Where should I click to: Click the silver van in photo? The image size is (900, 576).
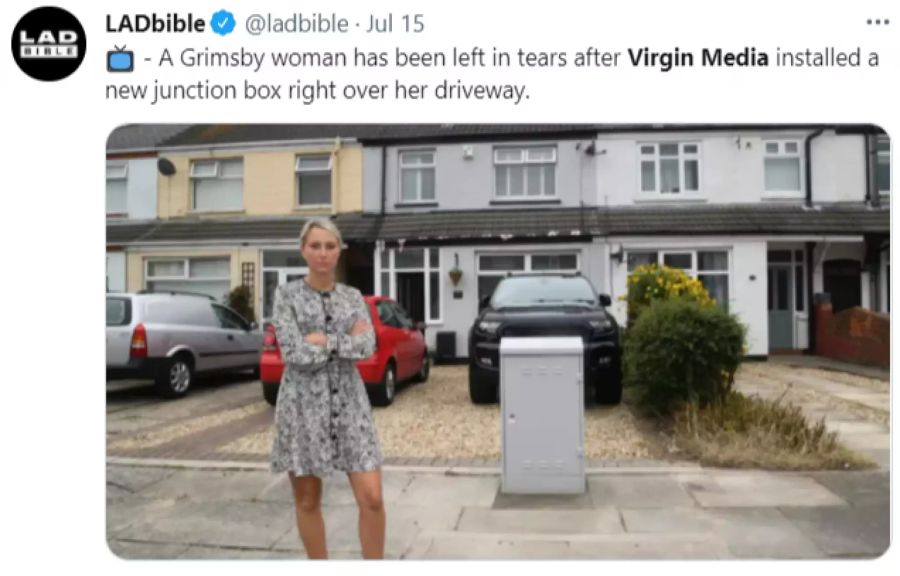point(181,343)
